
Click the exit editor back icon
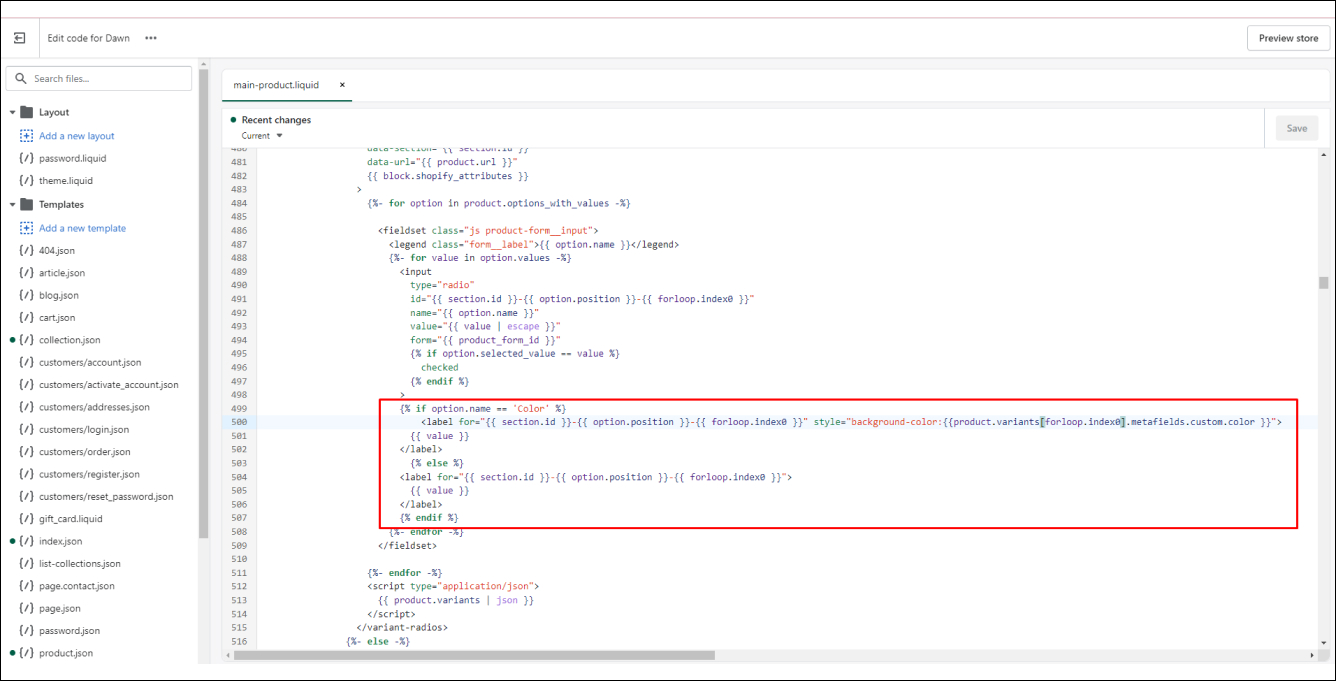tap(19, 38)
